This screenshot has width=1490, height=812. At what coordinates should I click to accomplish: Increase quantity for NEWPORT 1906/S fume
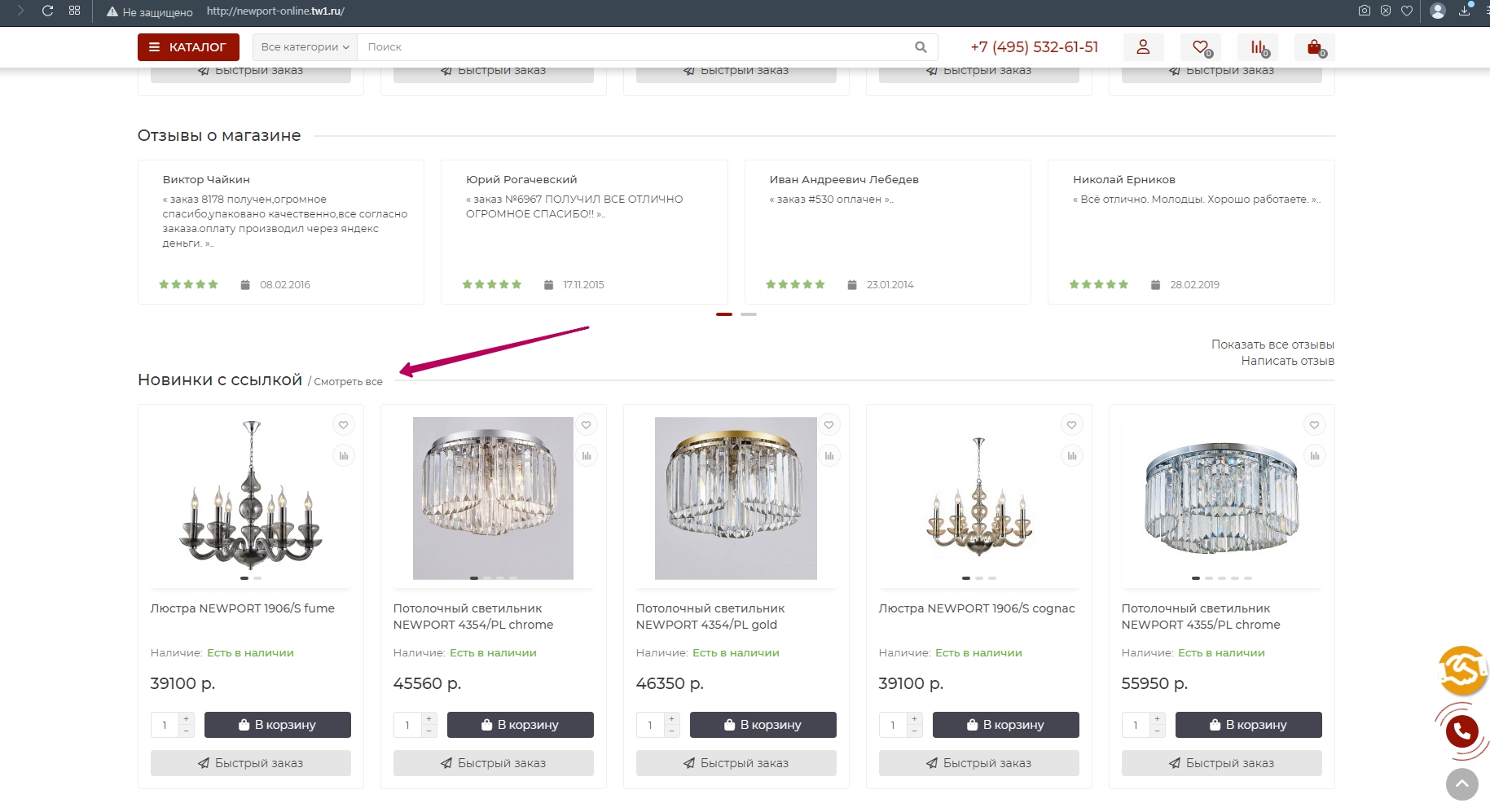[x=187, y=718]
